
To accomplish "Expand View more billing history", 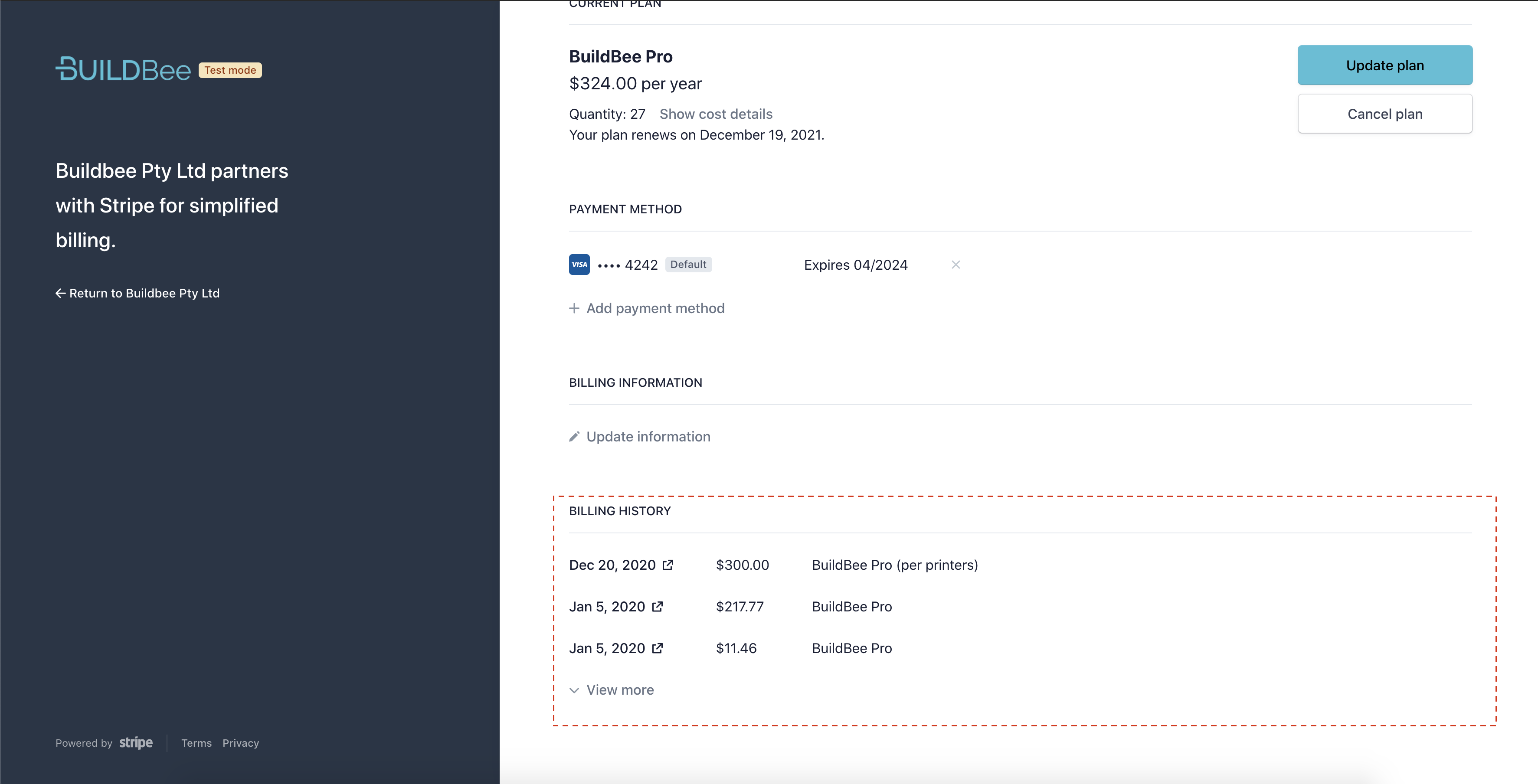I will (620, 689).
